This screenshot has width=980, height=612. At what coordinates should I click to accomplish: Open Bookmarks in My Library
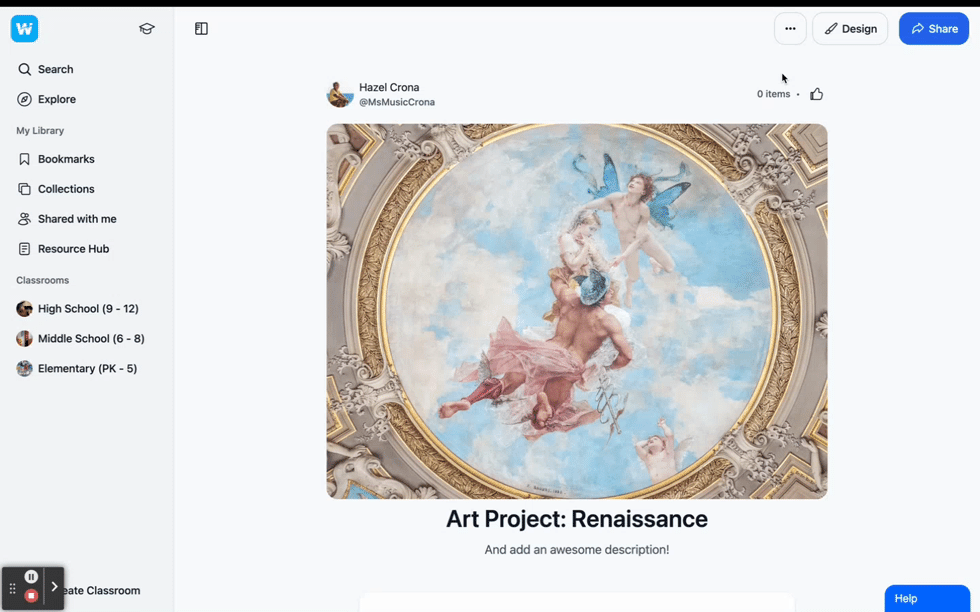tap(66, 159)
